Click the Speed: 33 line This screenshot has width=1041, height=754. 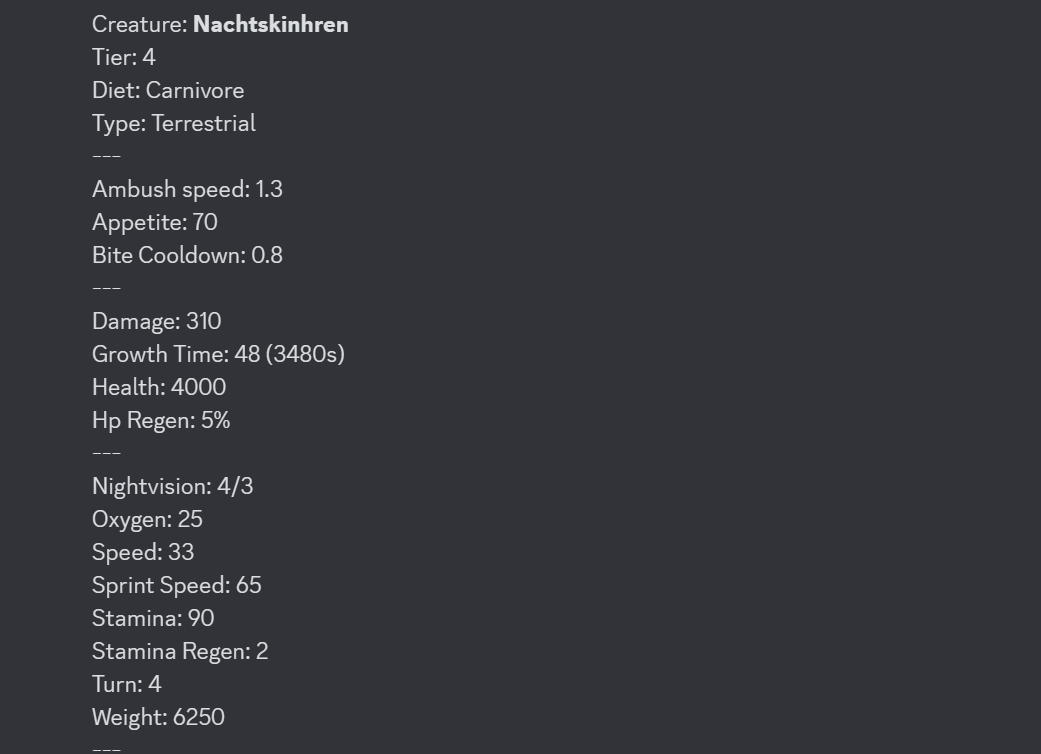click(143, 552)
